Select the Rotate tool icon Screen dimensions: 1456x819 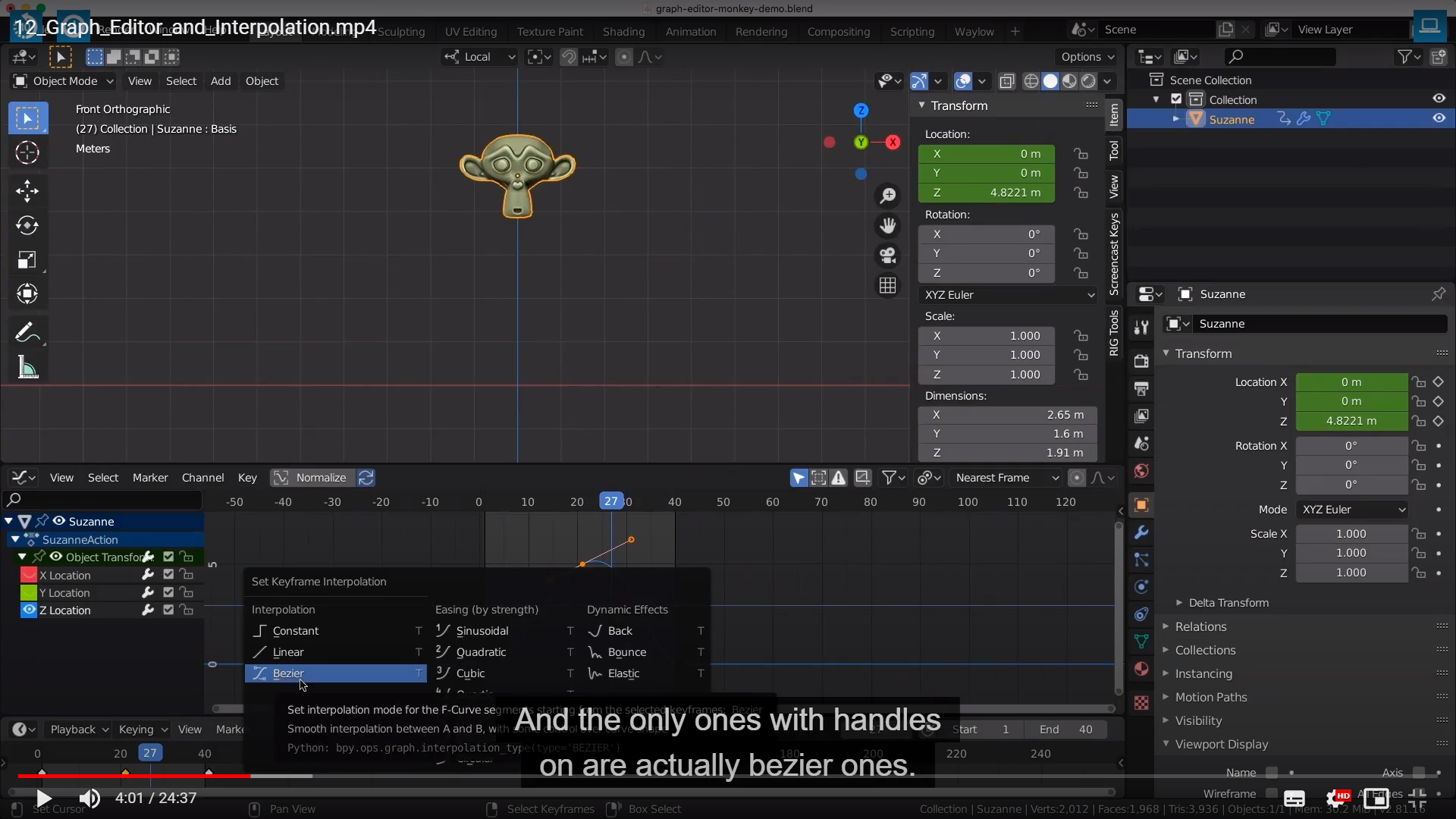[27, 225]
